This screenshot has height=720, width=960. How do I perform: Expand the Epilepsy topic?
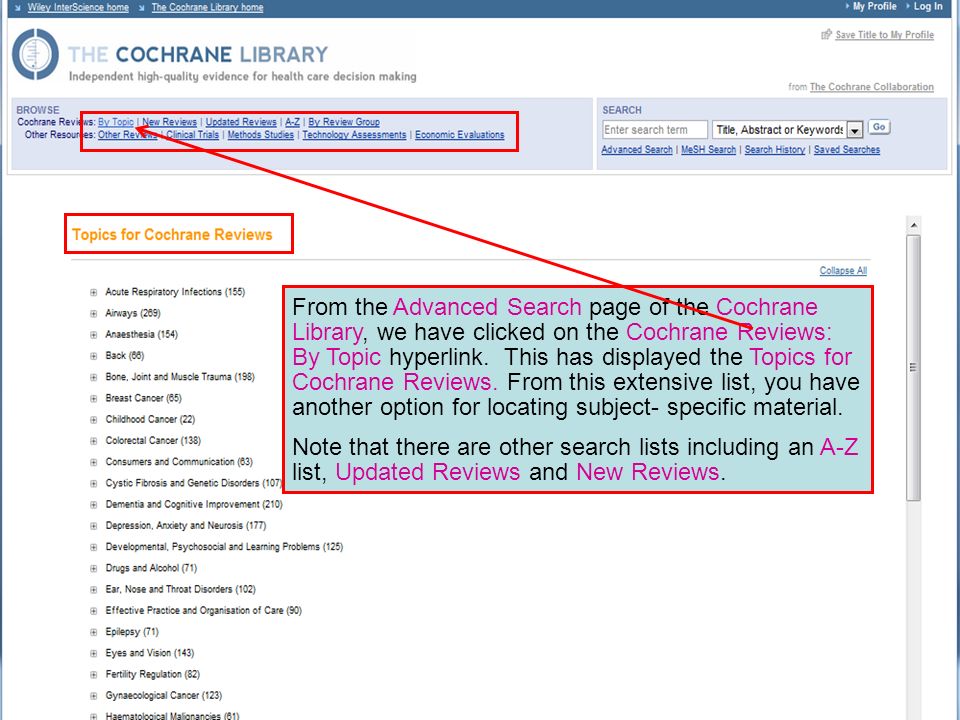pos(94,632)
